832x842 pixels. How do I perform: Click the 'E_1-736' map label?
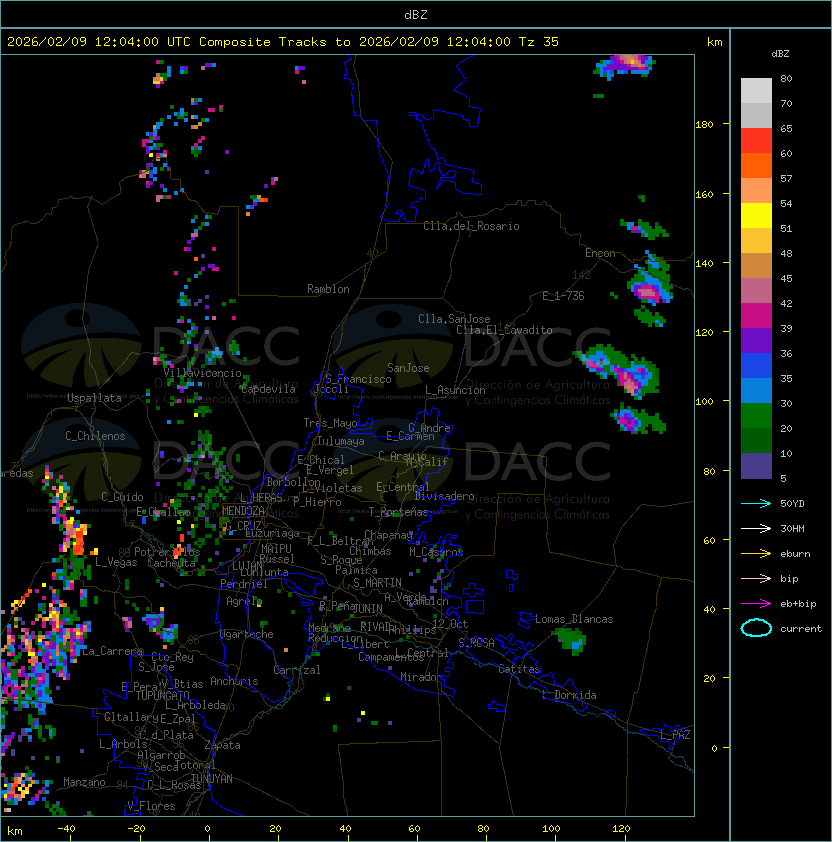[563, 296]
